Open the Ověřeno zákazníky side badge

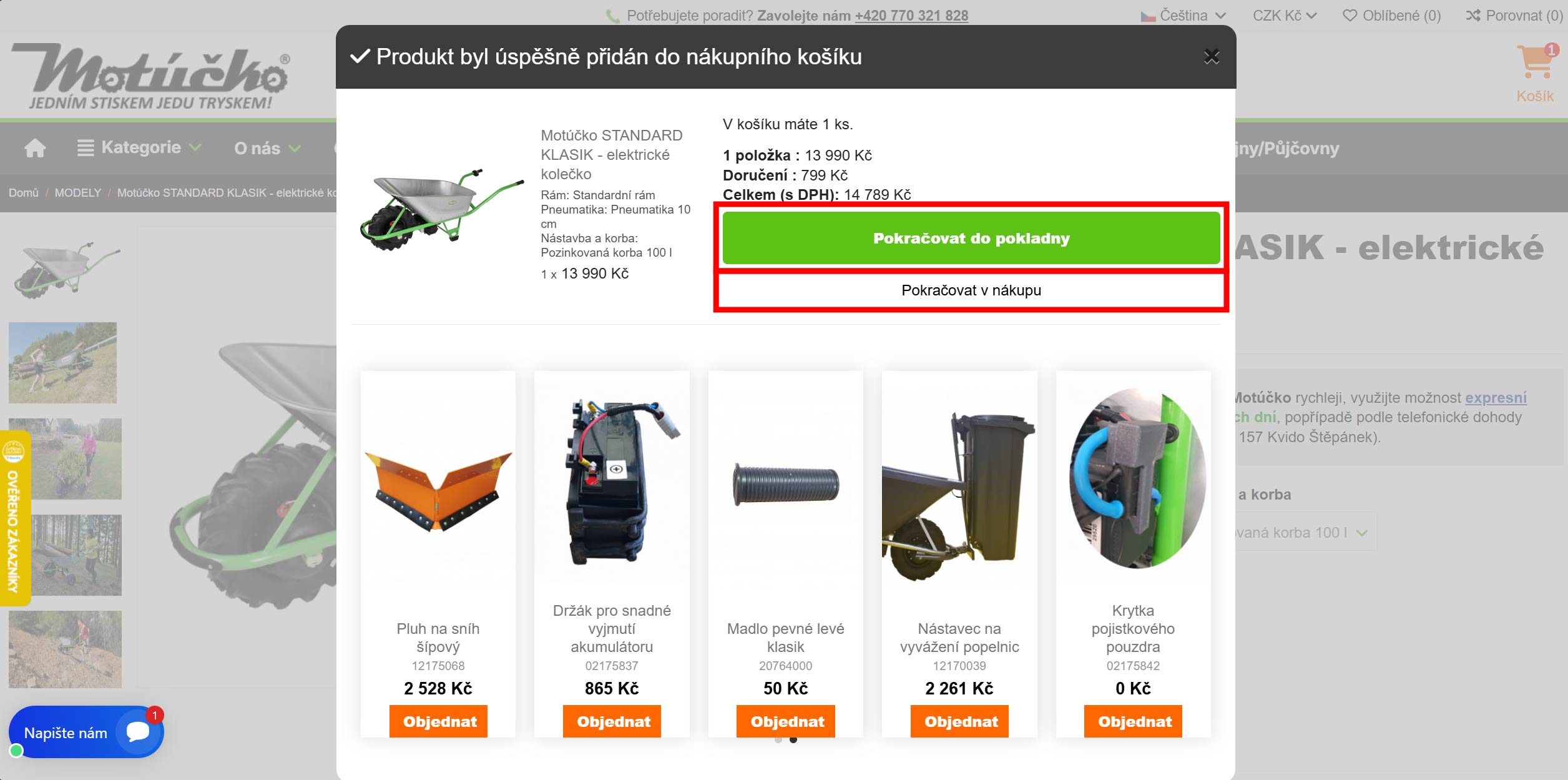coord(14,518)
